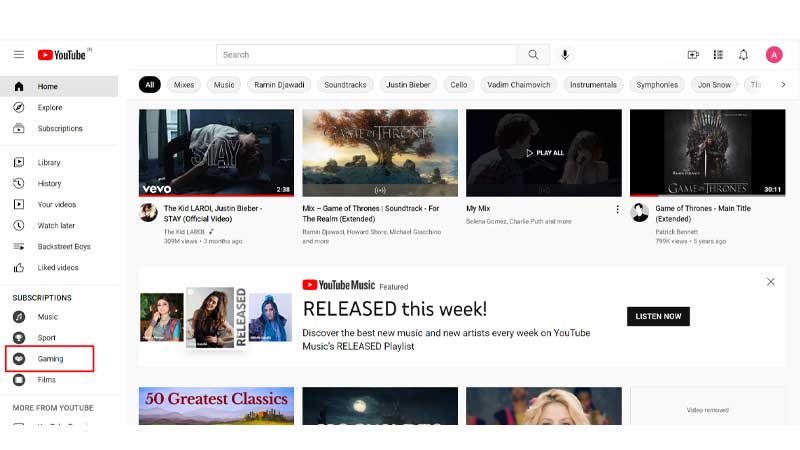
Task: Select the Music filter chip
Action: 224,85
